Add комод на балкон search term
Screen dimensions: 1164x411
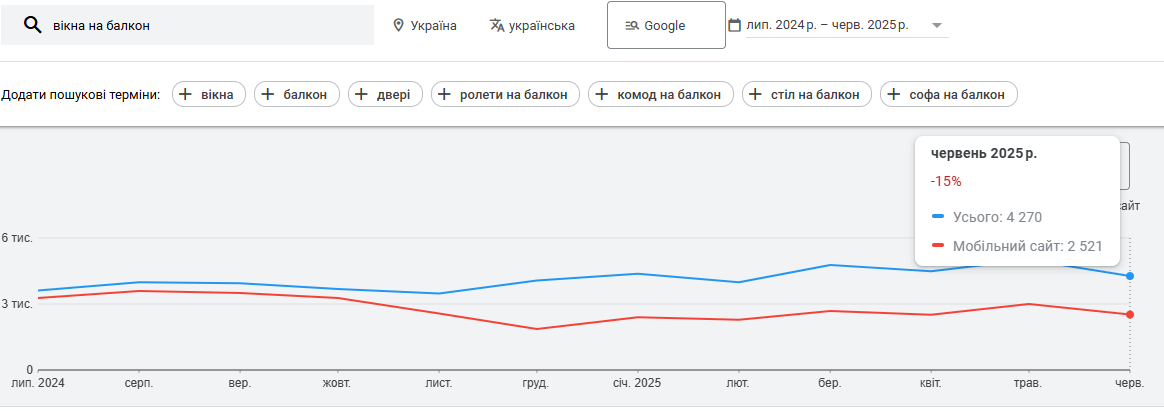click(x=661, y=94)
